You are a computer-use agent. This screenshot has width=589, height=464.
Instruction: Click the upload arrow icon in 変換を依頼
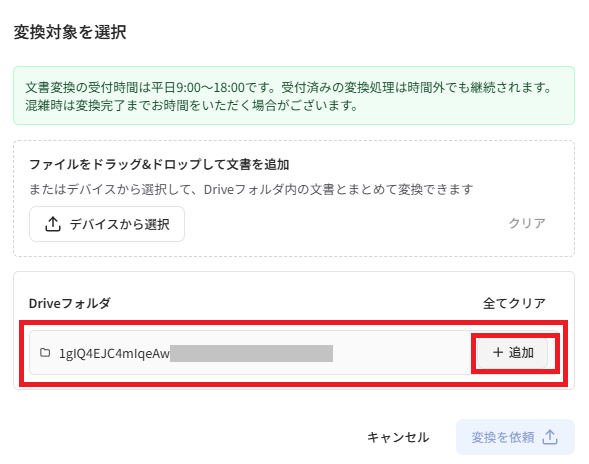(x=550, y=437)
